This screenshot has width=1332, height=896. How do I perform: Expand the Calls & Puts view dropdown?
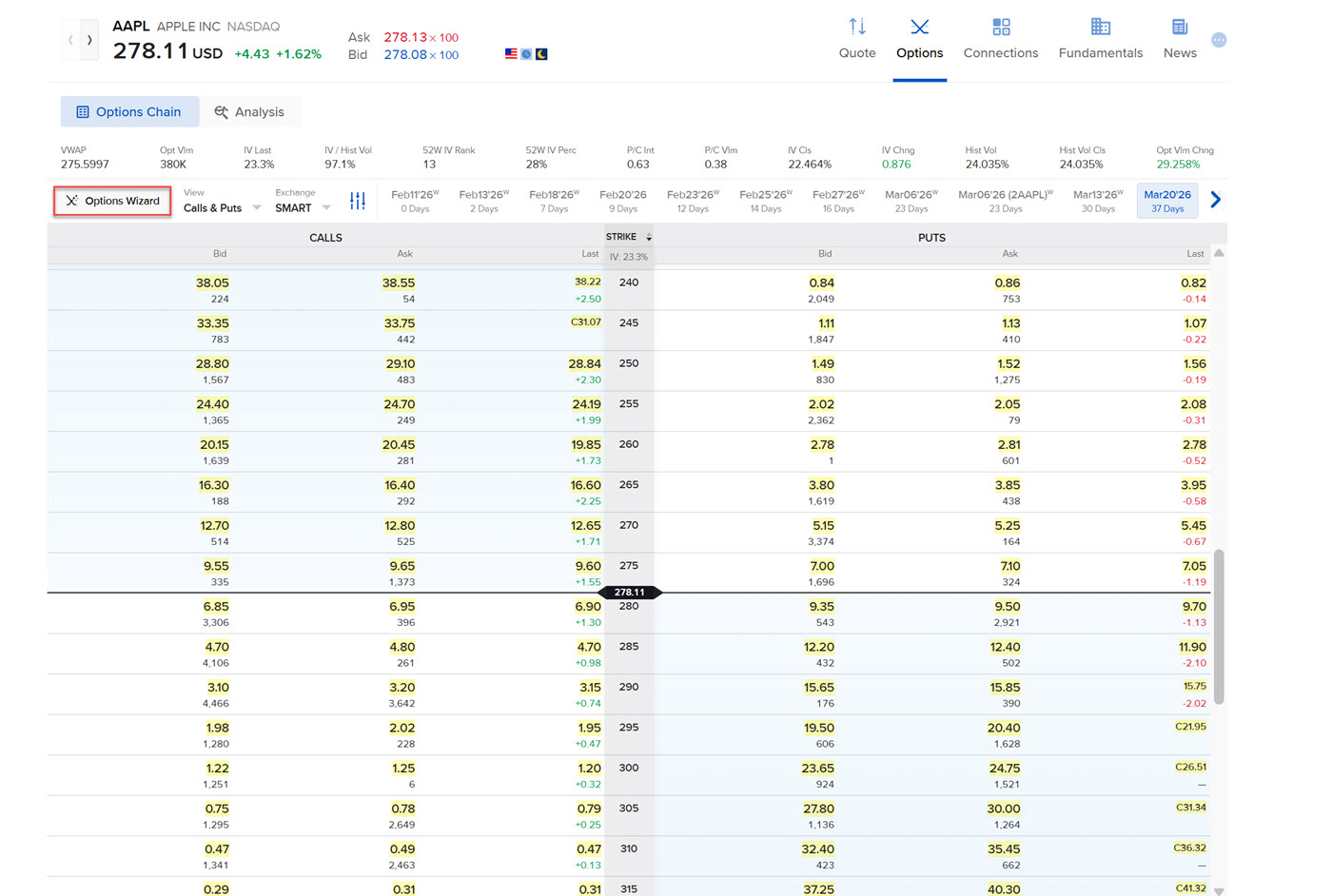222,207
